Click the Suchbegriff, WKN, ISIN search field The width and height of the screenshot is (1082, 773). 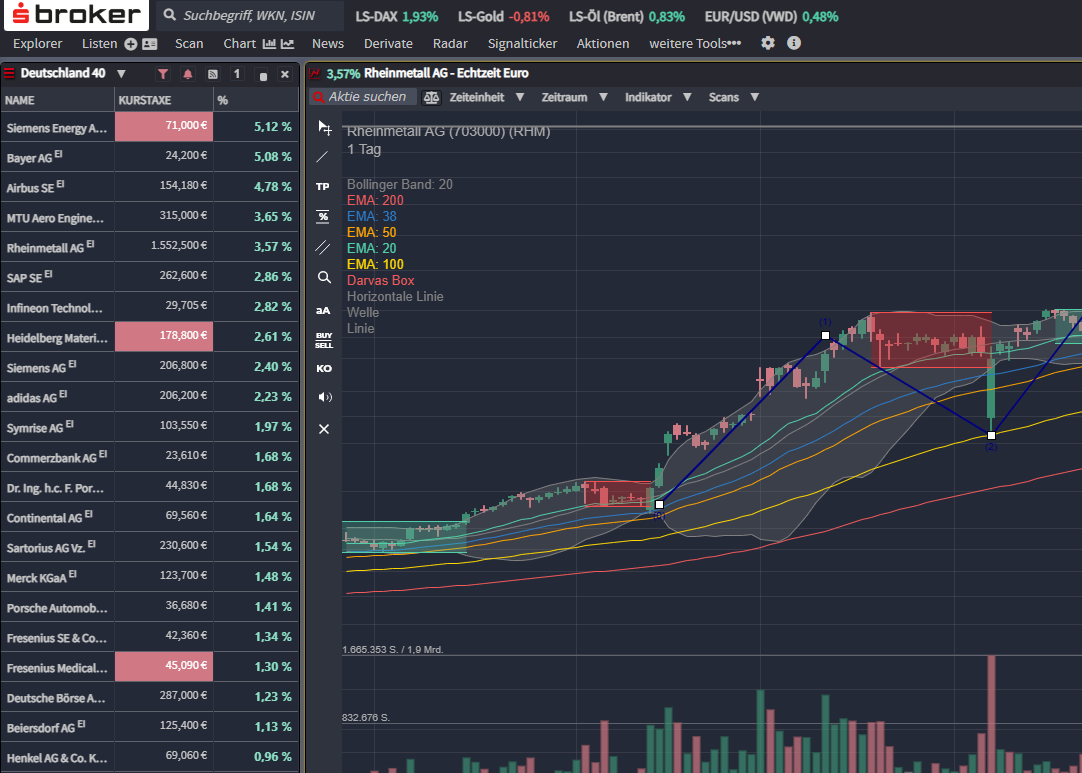tap(250, 15)
